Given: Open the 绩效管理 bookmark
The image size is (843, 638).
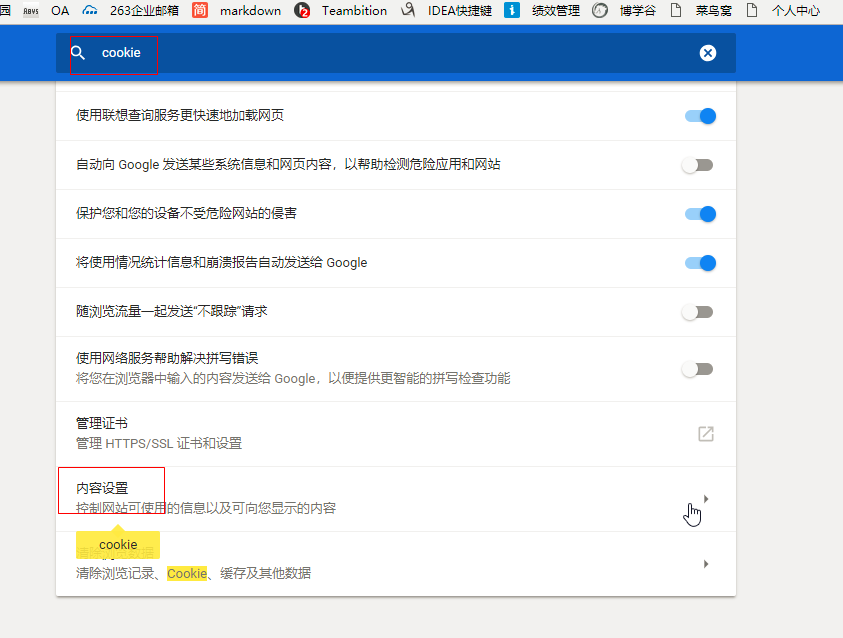Looking at the screenshot, I should click(556, 10).
